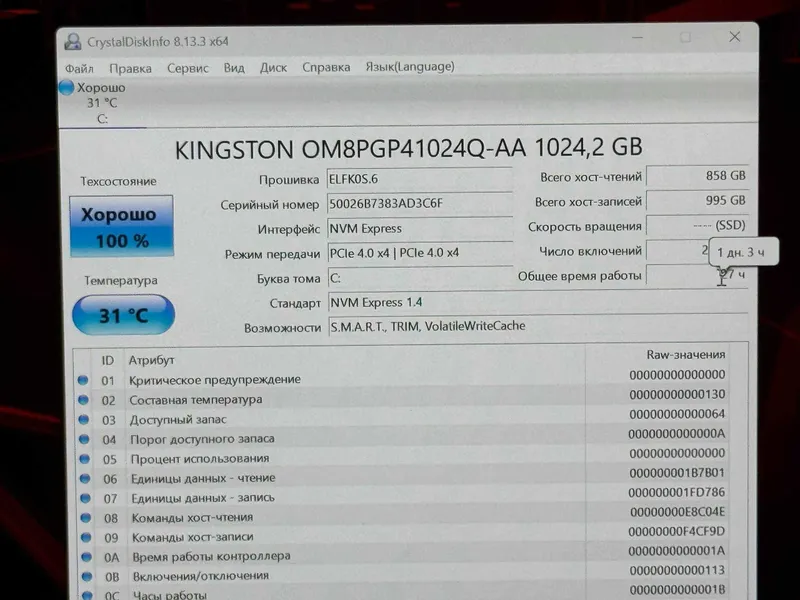The width and height of the screenshot is (800, 600).
Task: Click raw value 00000000000130
Action: 677,394
